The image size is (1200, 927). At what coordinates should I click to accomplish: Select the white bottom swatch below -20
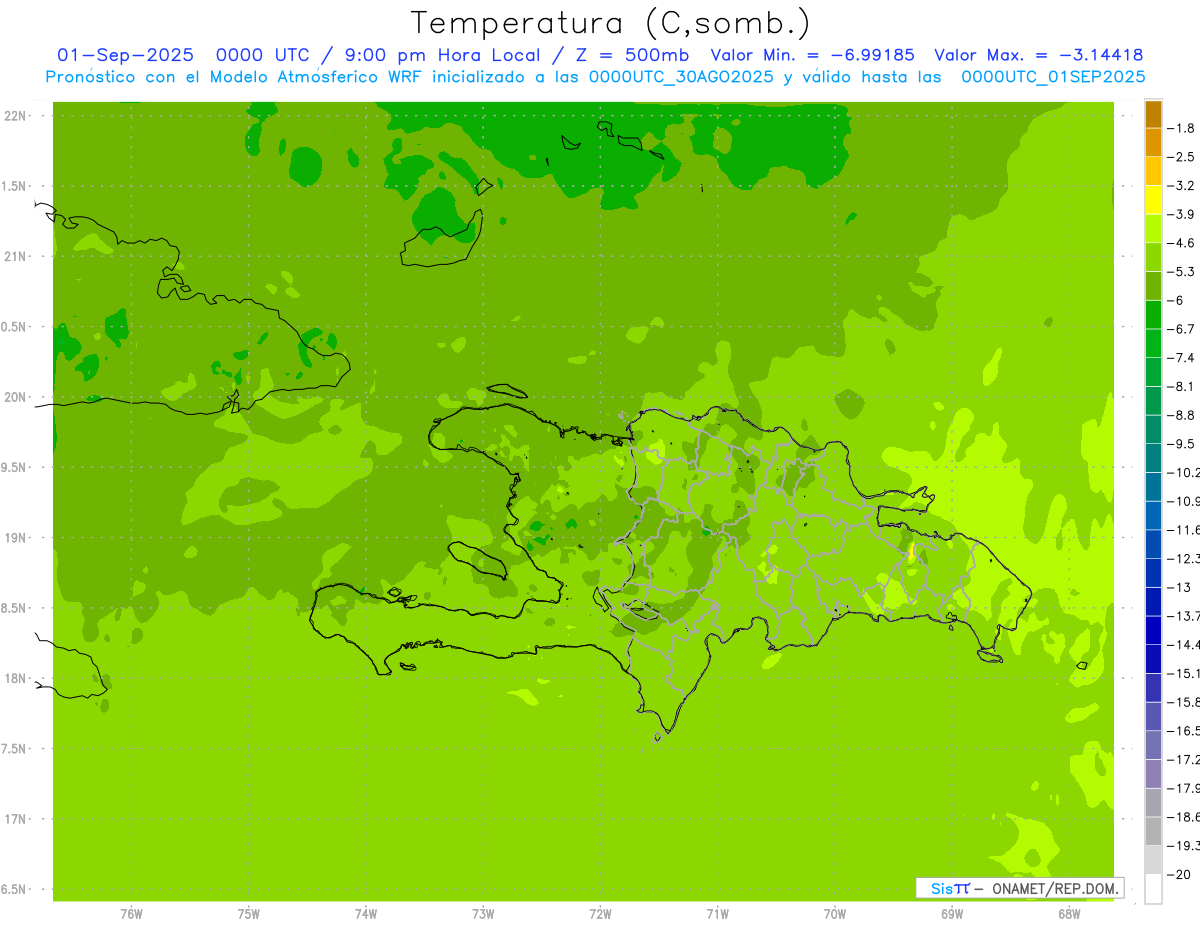1153,888
